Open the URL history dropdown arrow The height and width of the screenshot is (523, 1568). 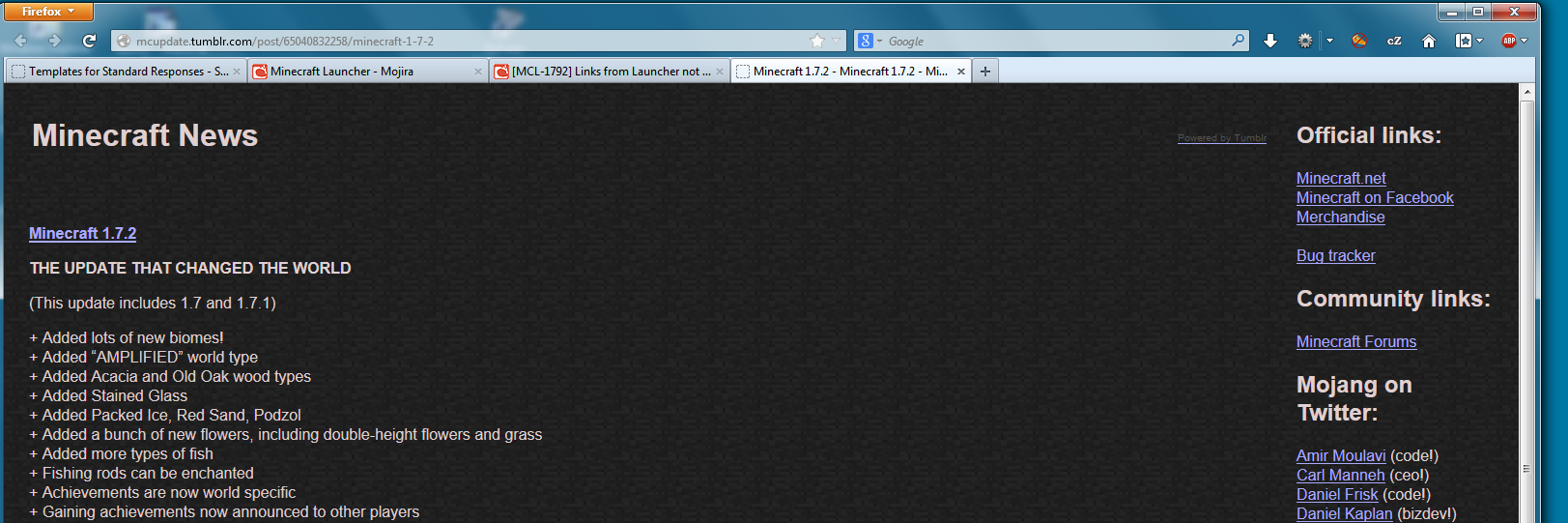tap(837, 41)
